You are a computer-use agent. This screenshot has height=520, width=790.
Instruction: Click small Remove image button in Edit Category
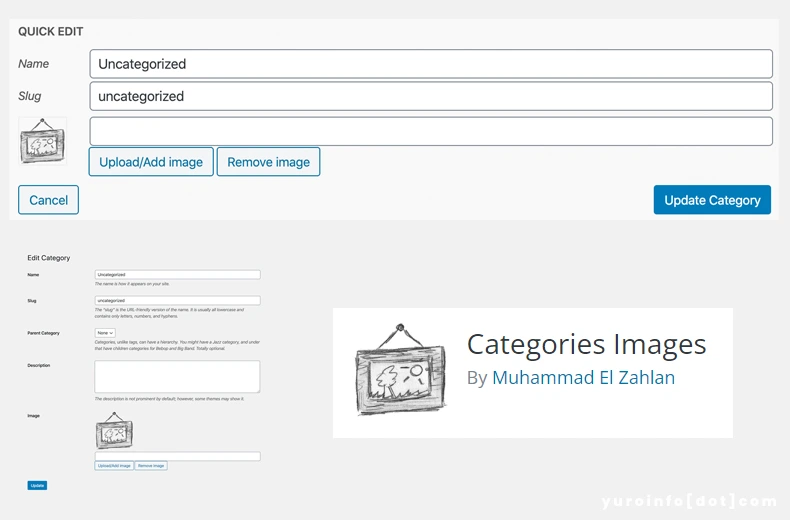pyautogui.click(x=151, y=466)
